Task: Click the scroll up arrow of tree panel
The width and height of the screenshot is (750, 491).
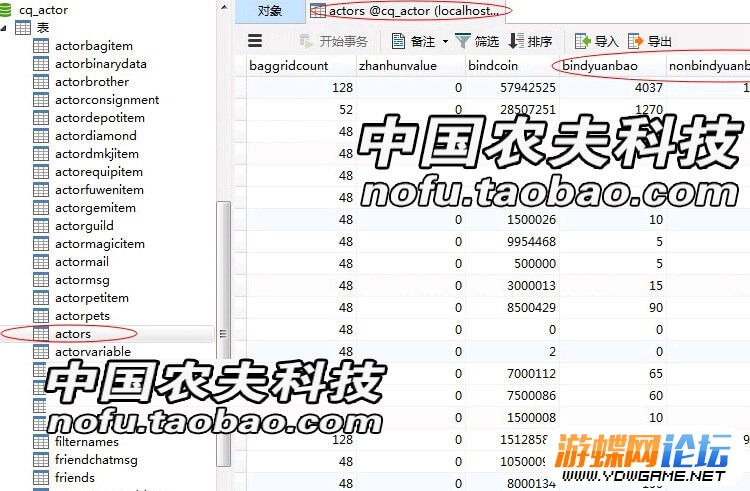Action: click(x=224, y=7)
